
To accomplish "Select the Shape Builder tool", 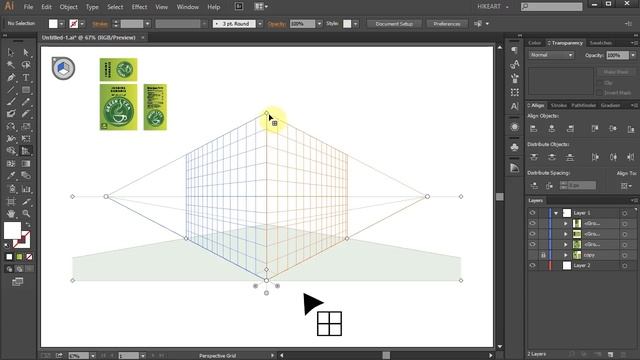I will (11, 151).
